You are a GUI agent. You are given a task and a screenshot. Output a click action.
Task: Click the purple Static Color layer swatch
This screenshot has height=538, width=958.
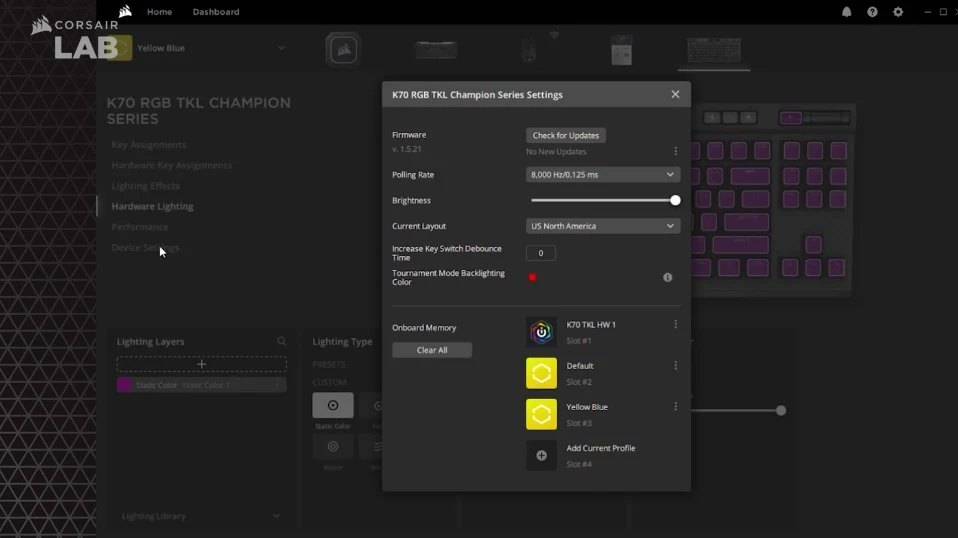[x=124, y=385]
